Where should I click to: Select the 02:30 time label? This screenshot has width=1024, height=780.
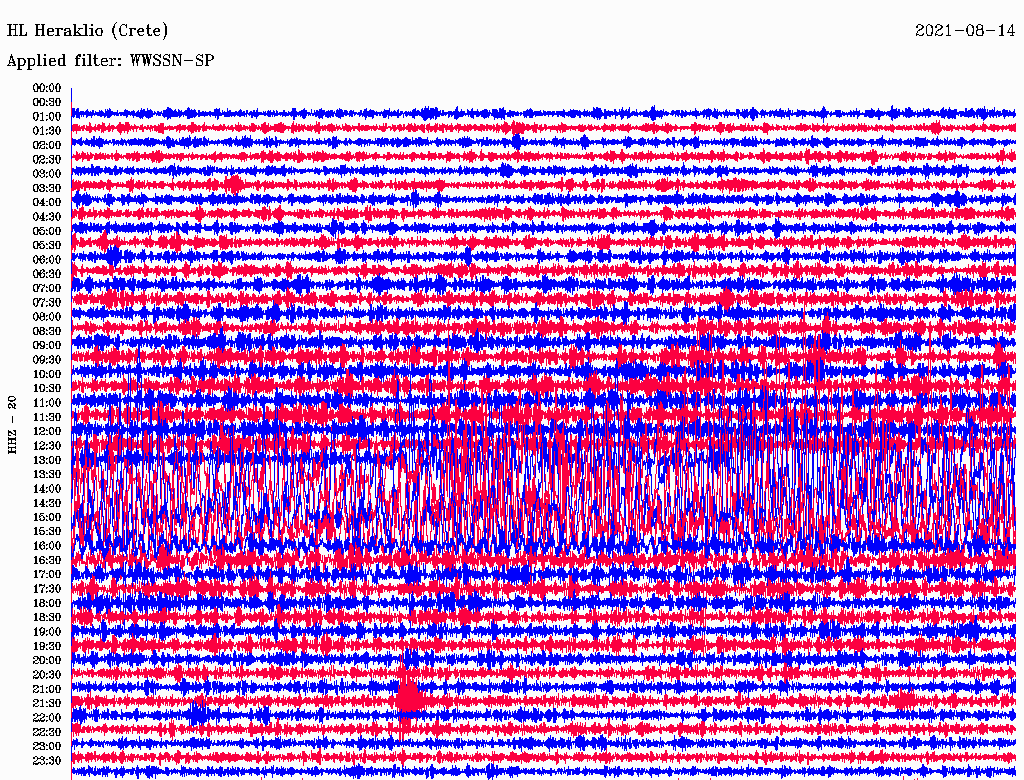[x=47, y=159]
